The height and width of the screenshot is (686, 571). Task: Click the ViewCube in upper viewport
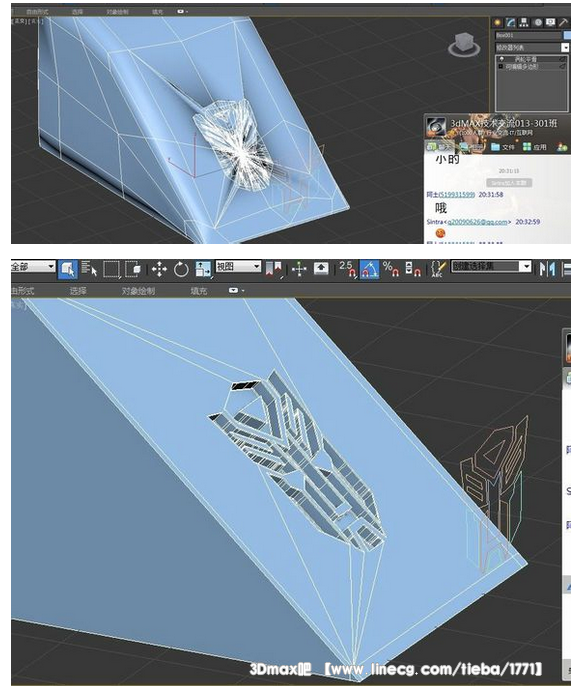(x=464, y=45)
